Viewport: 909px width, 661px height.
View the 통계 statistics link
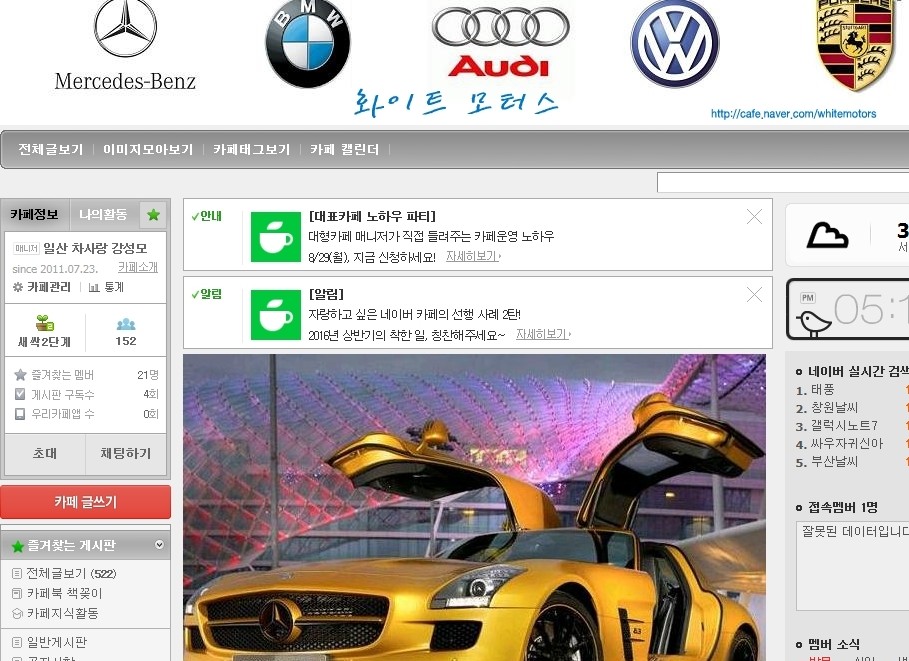114,287
